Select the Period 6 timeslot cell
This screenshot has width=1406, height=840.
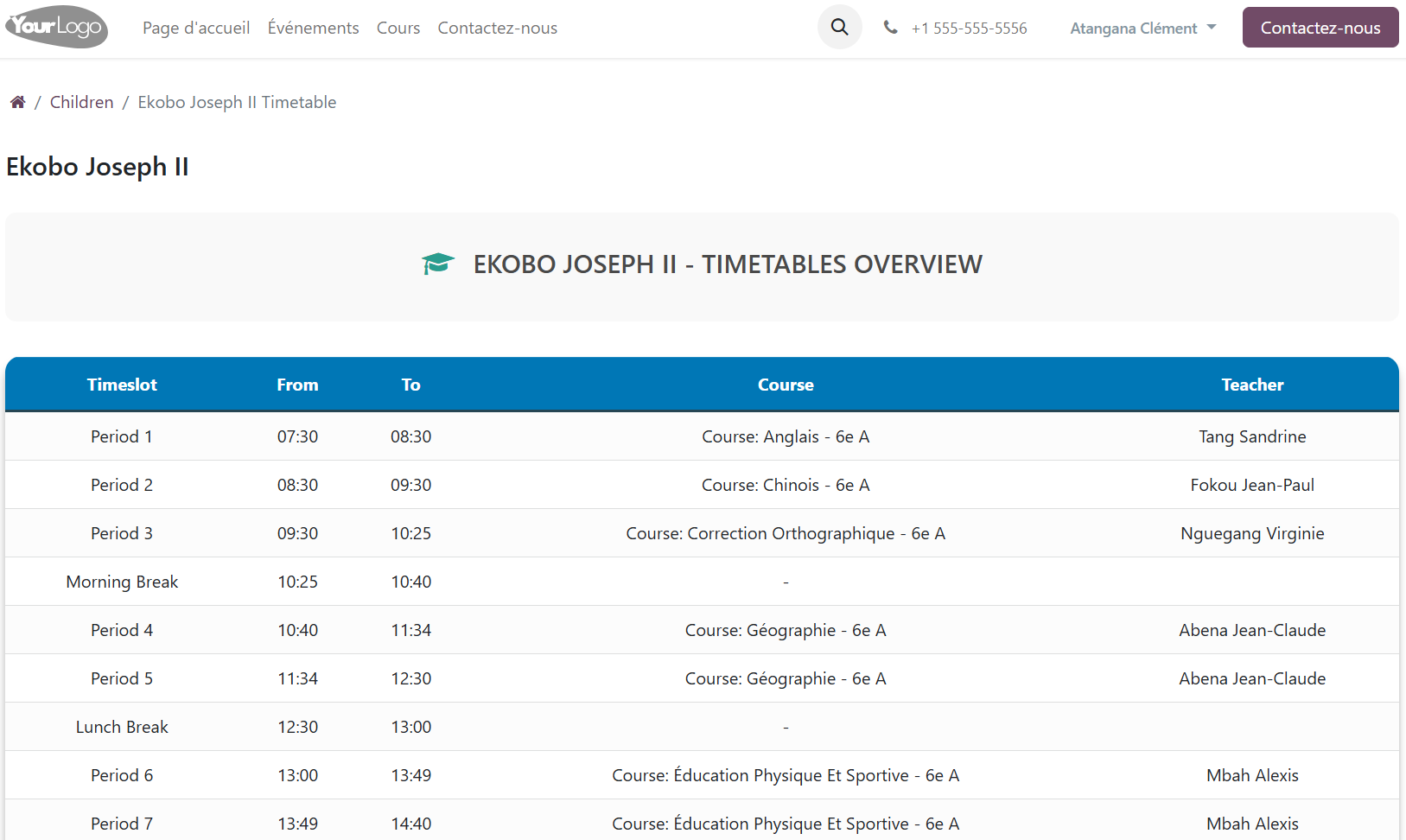(122, 775)
